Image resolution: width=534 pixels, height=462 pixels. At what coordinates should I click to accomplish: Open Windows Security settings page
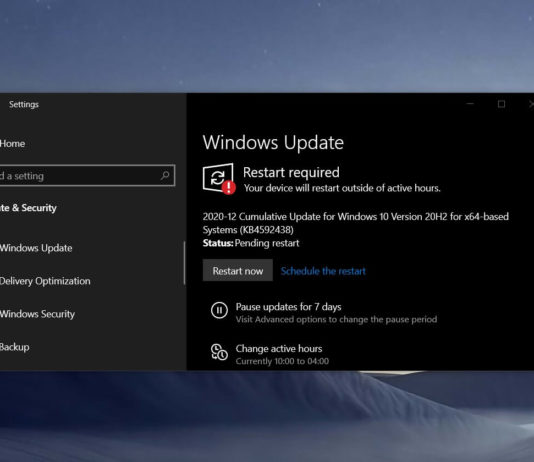pos(37,314)
